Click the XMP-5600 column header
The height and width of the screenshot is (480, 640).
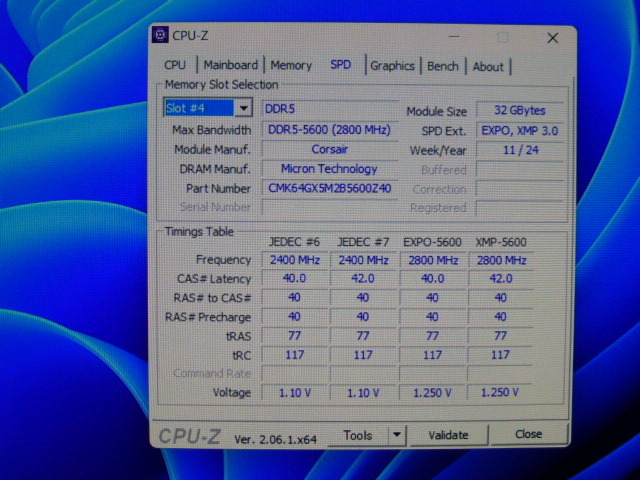(501, 242)
